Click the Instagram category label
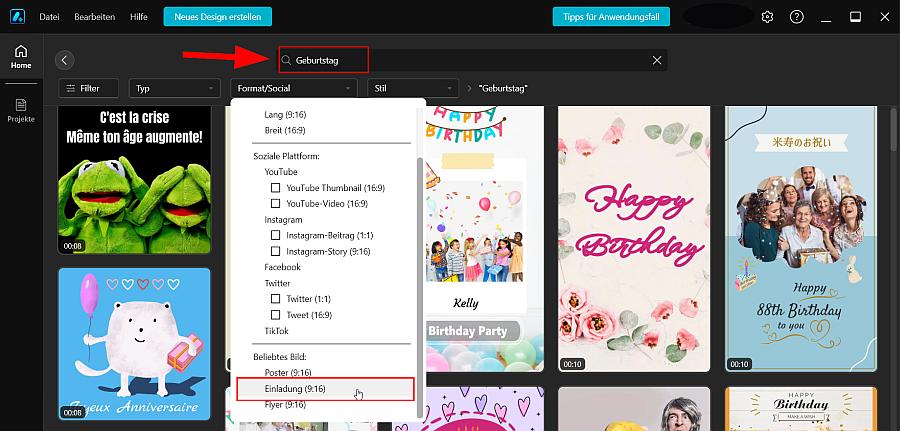The height and width of the screenshot is (431, 900). 283,219
